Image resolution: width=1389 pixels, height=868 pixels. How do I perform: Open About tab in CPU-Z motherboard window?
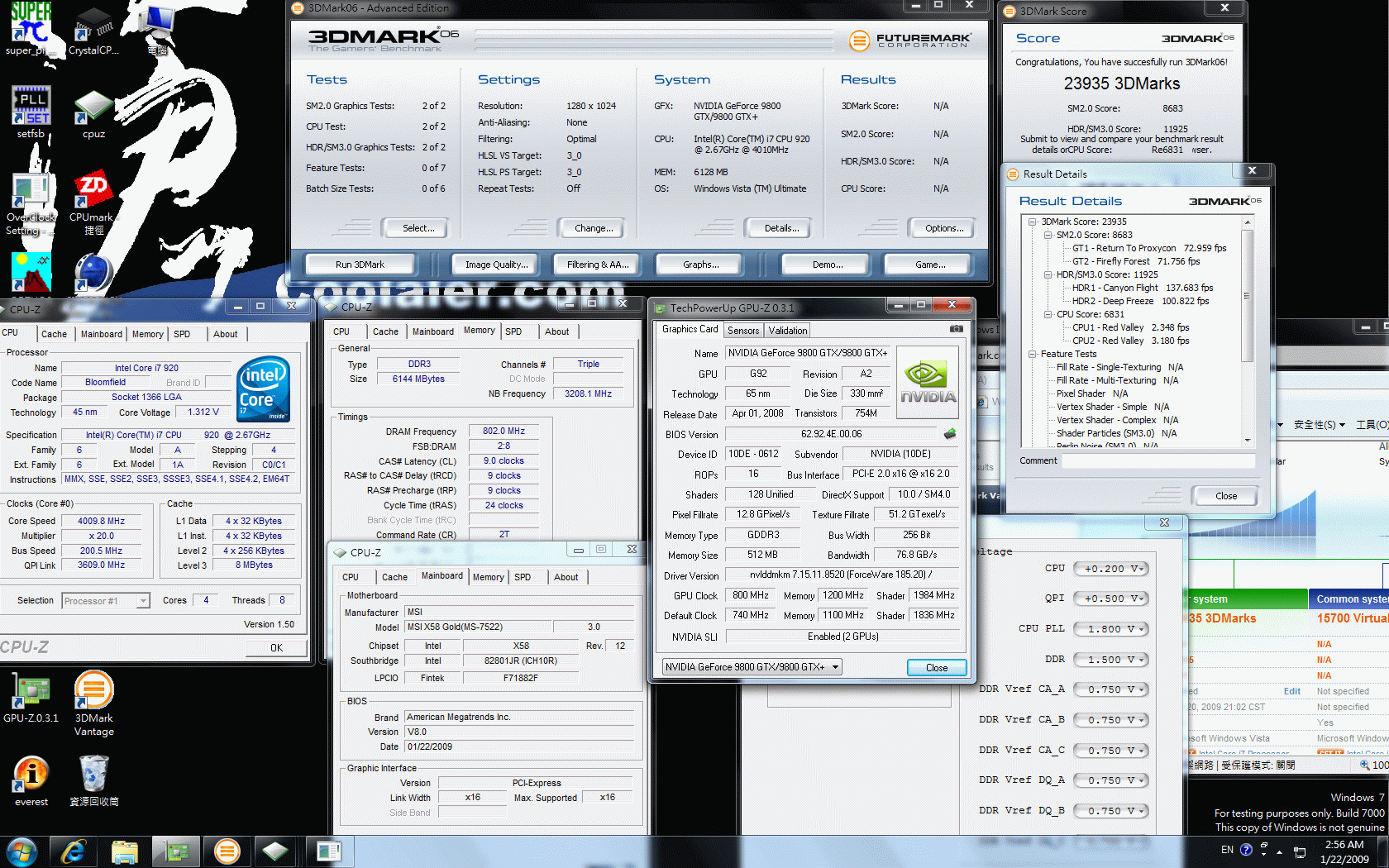(x=566, y=577)
